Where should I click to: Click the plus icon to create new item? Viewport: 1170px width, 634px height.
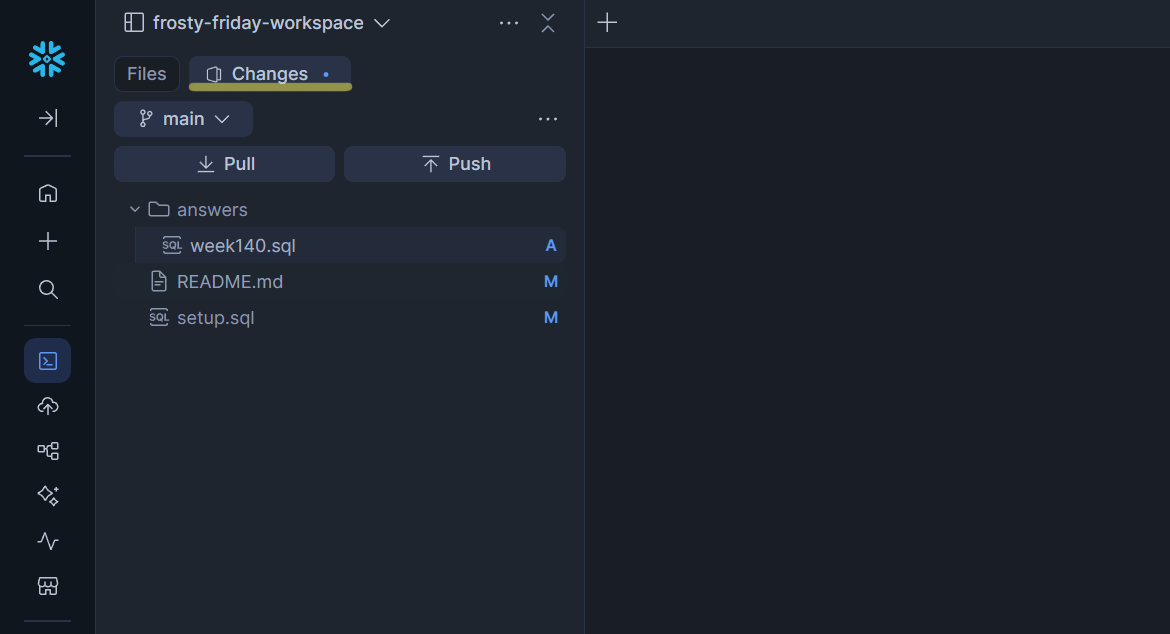pyautogui.click(x=47, y=240)
